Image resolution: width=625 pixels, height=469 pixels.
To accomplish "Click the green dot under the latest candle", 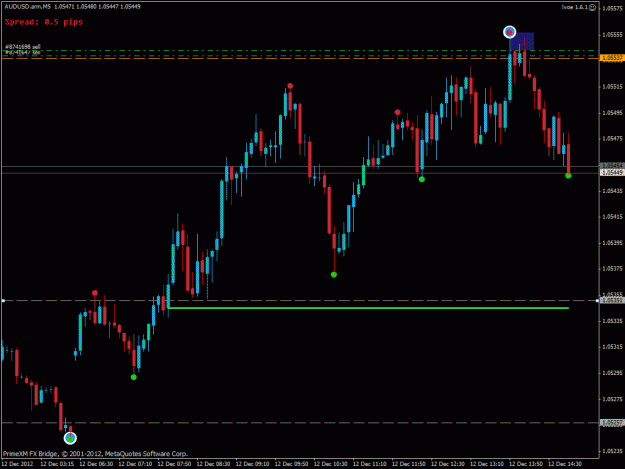I will [x=568, y=176].
